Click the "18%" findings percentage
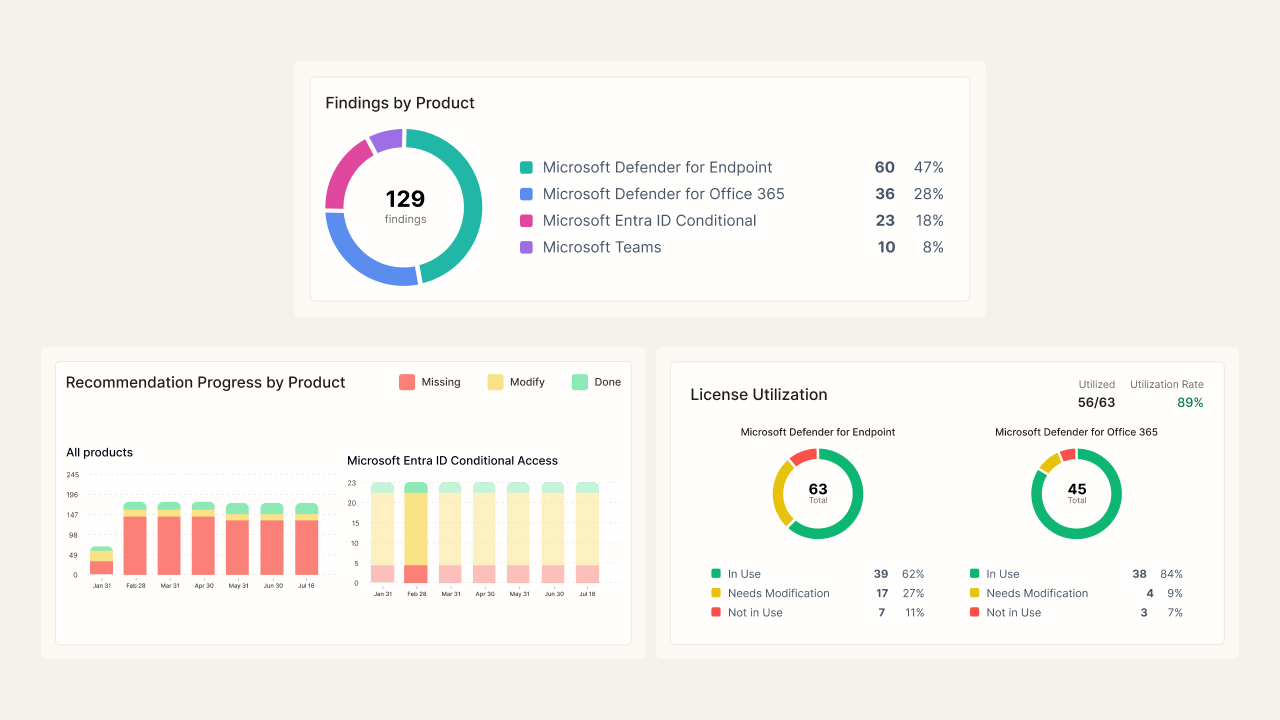 tap(929, 221)
